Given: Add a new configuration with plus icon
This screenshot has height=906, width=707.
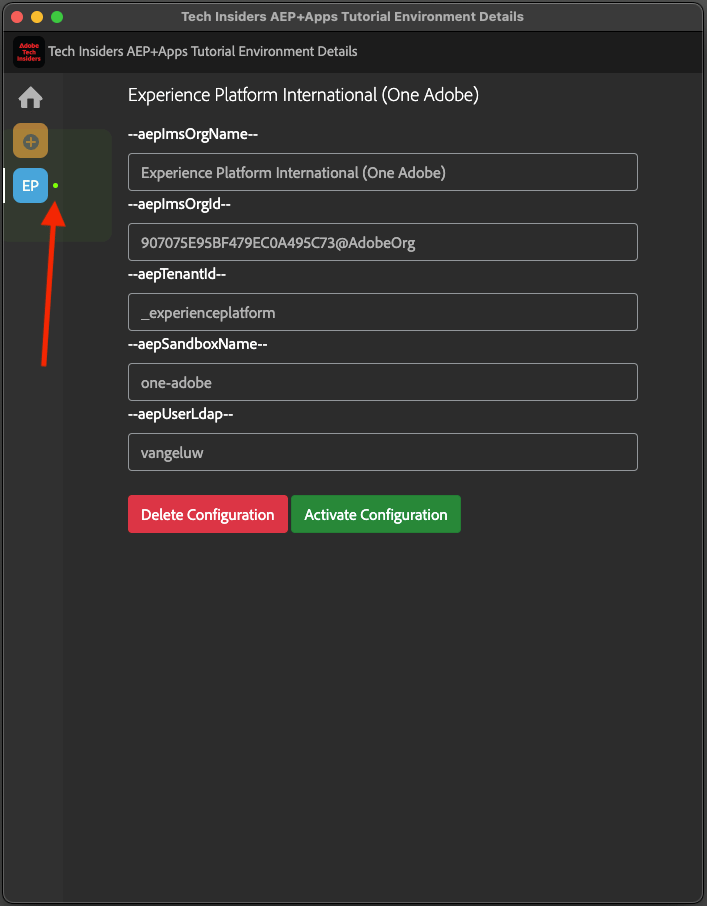Looking at the screenshot, I should 31,141.
